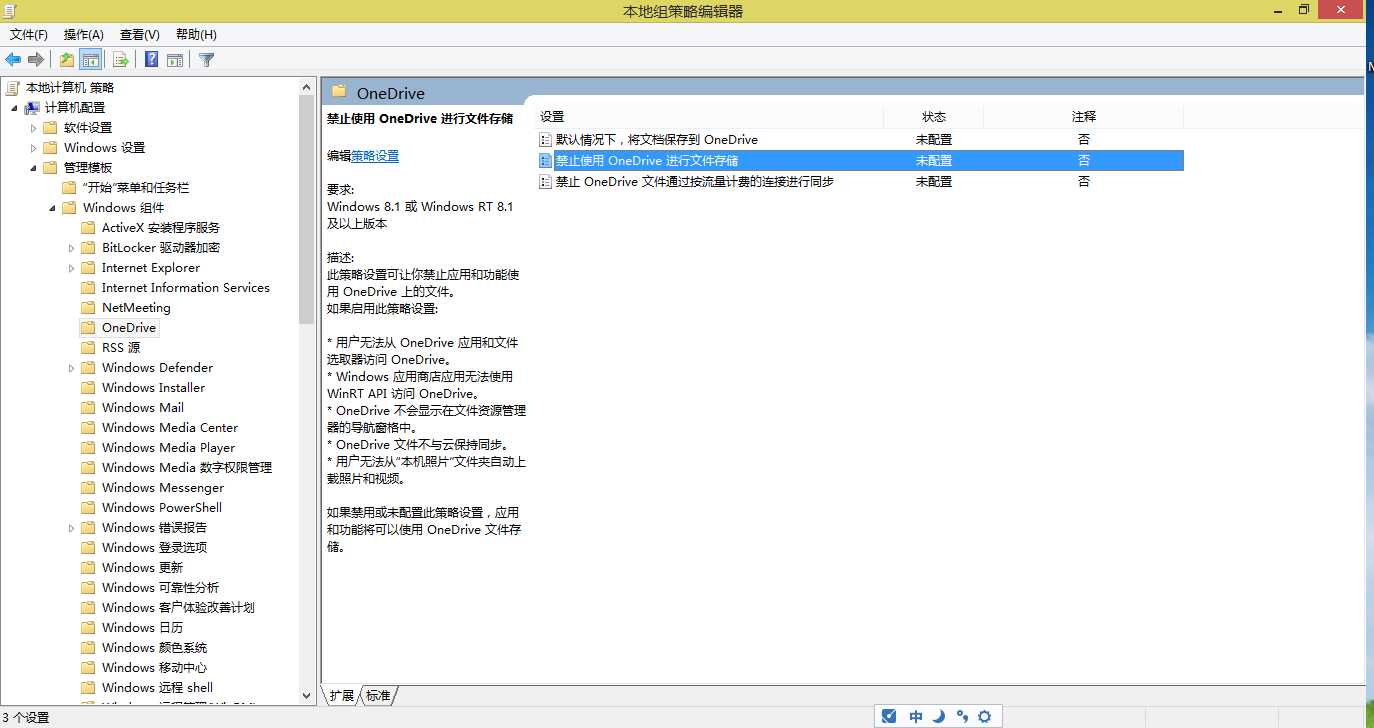The height and width of the screenshot is (728, 1374).
Task: Select the Windows 远程 shell folder
Action: point(158,688)
